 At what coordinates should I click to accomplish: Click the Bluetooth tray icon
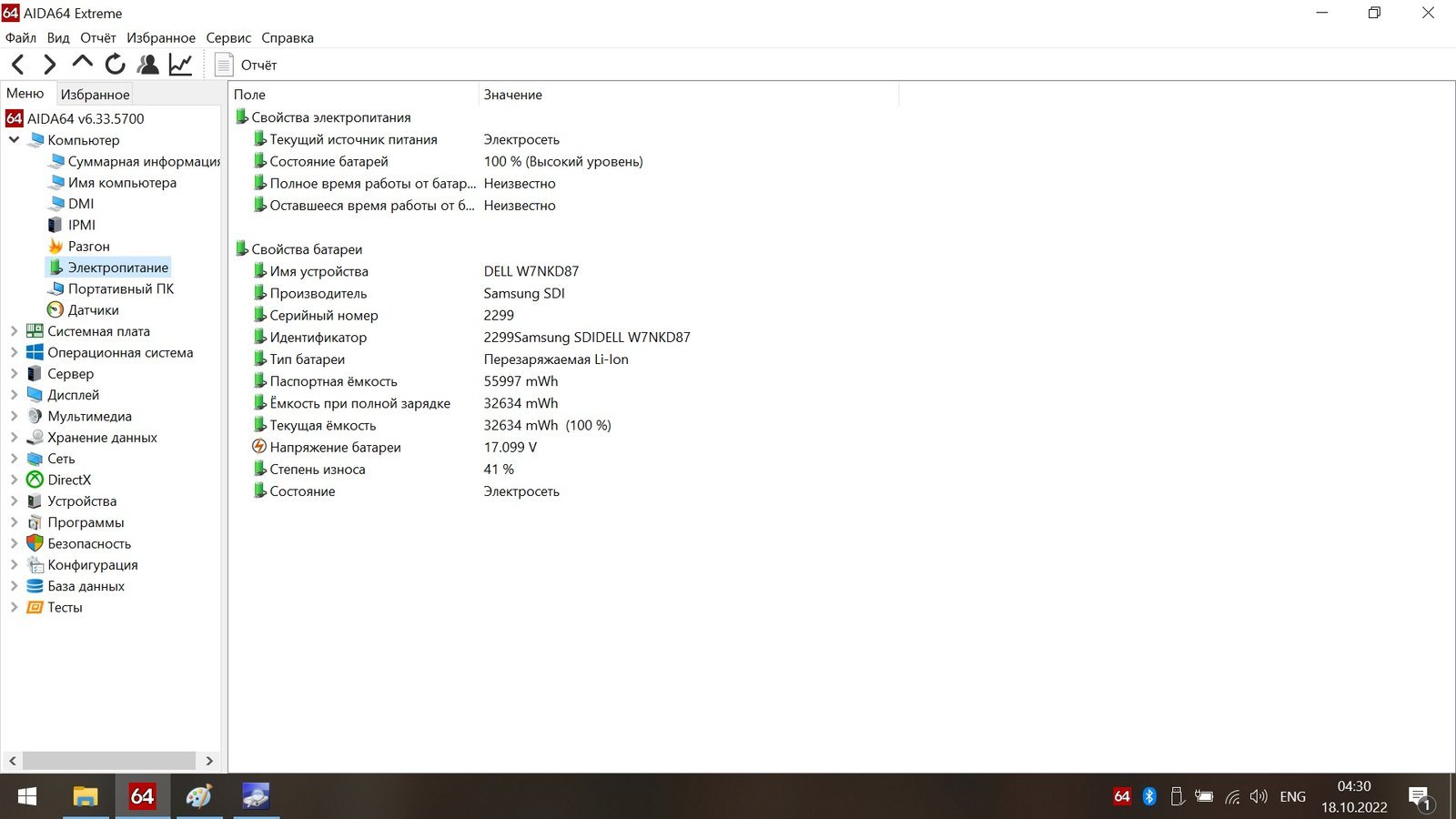pos(1149,796)
